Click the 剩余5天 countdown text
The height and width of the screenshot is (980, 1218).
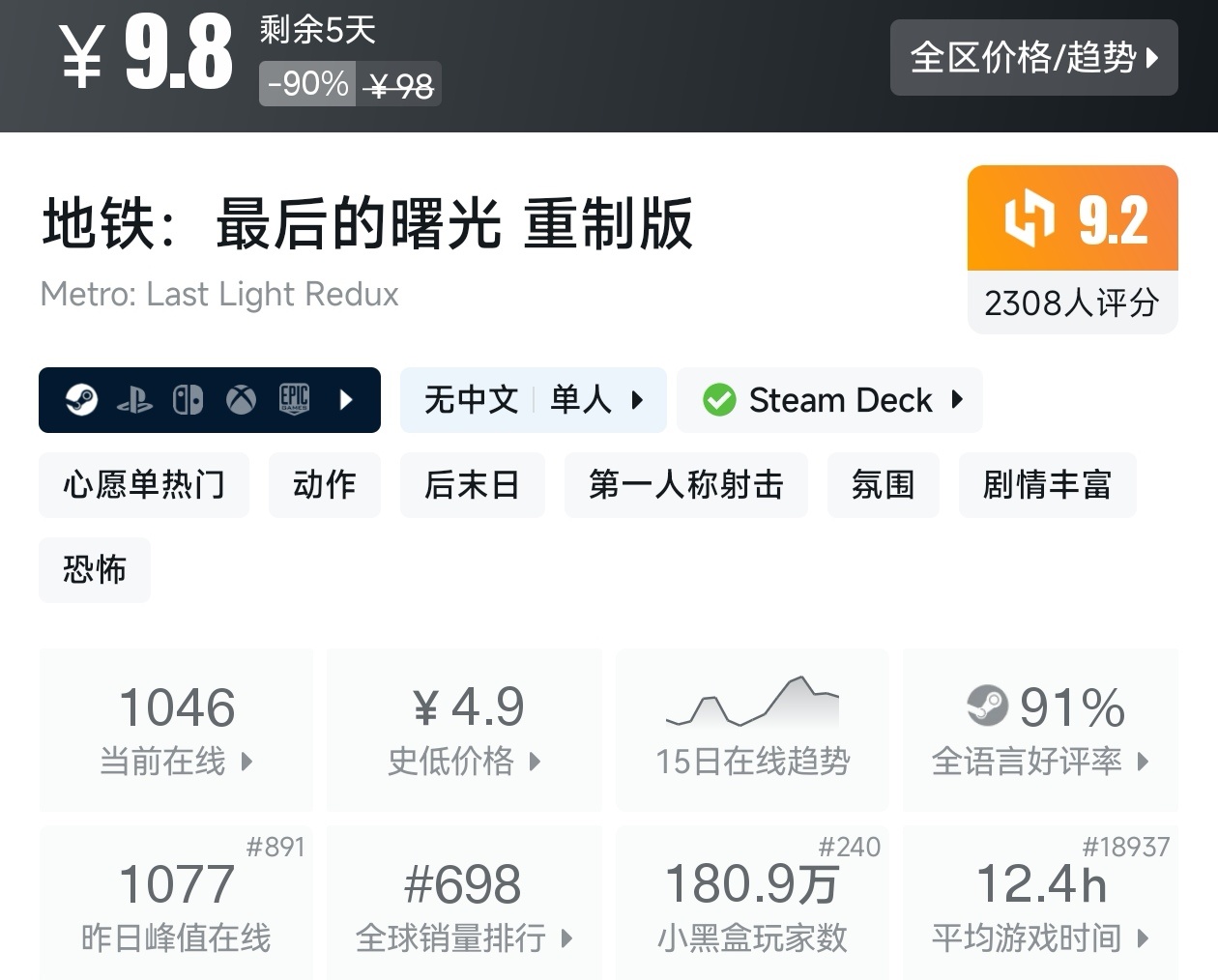click(x=317, y=30)
